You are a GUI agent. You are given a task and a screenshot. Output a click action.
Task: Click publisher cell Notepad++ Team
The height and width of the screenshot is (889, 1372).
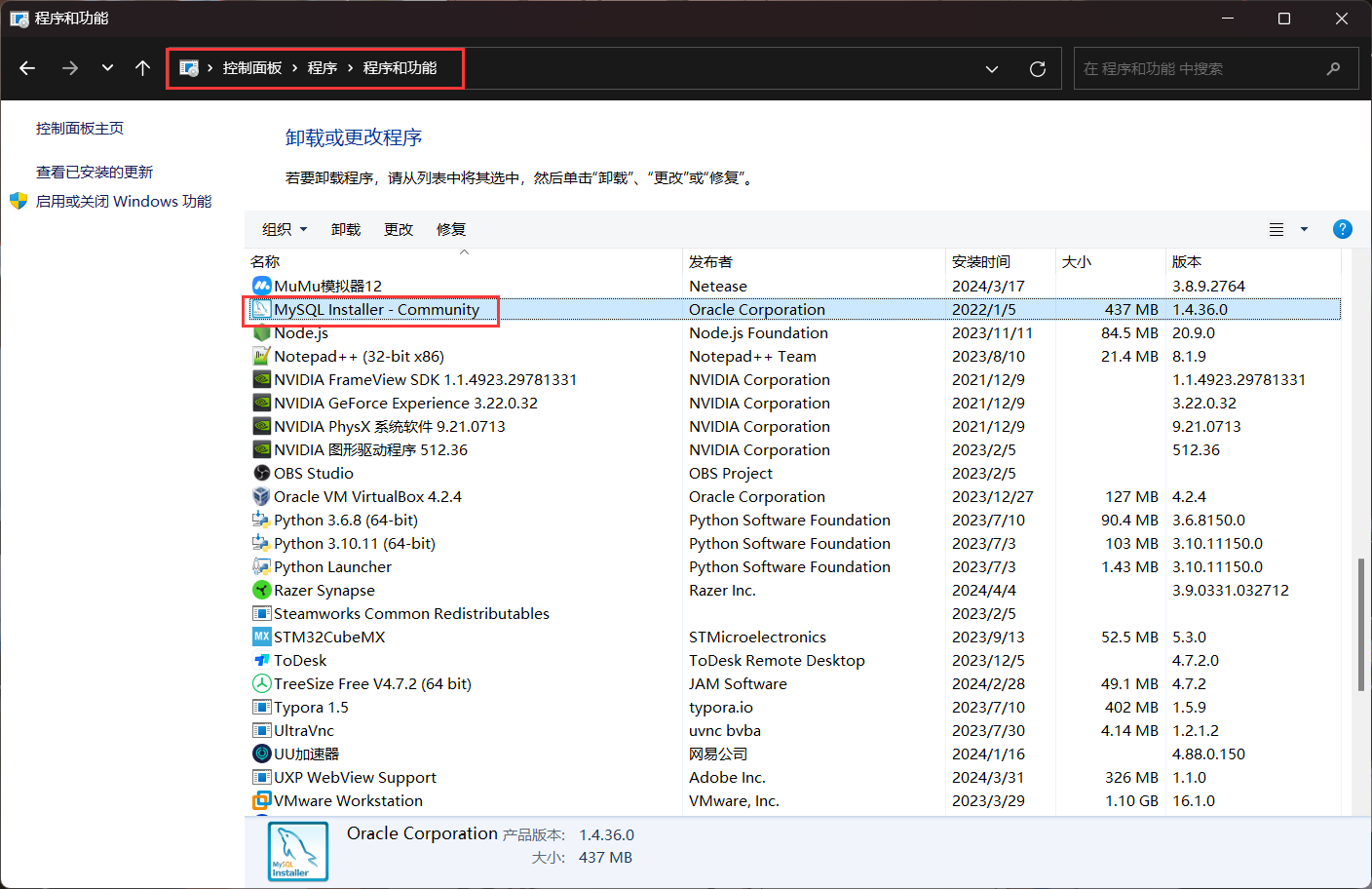[752, 357]
